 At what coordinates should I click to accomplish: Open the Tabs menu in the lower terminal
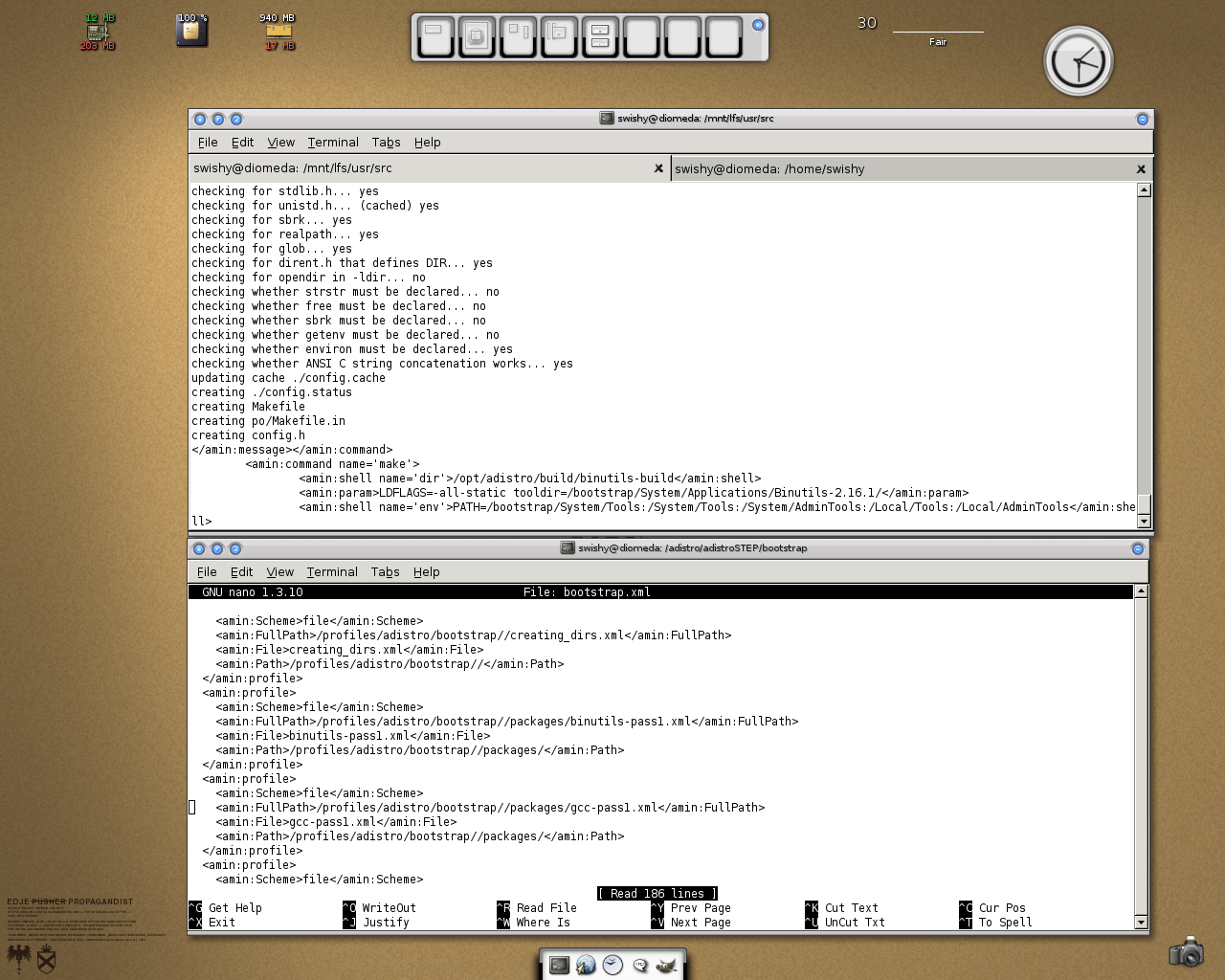point(386,571)
